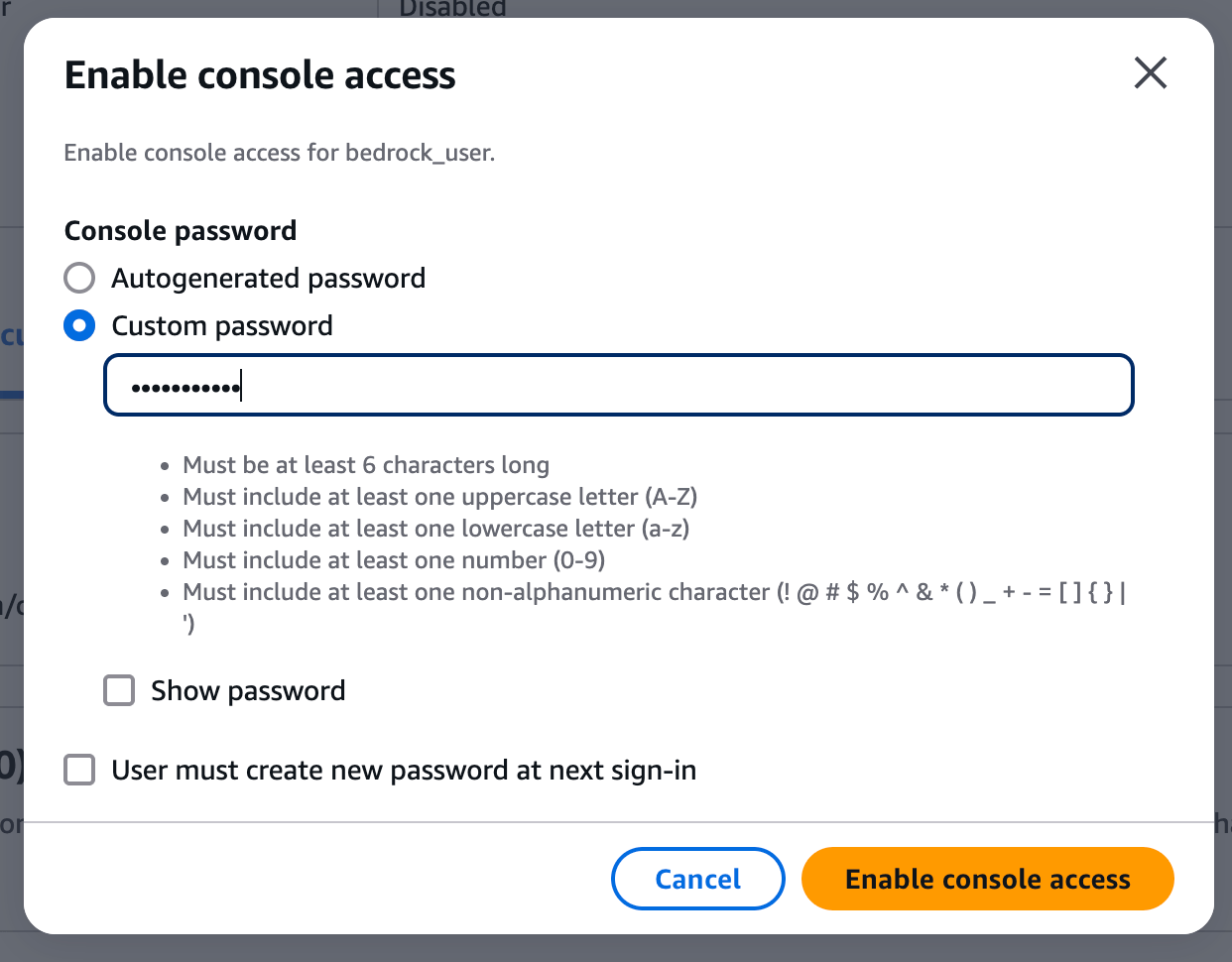1232x962 pixels.
Task: Select the Custom password radio button
Action: 79,325
